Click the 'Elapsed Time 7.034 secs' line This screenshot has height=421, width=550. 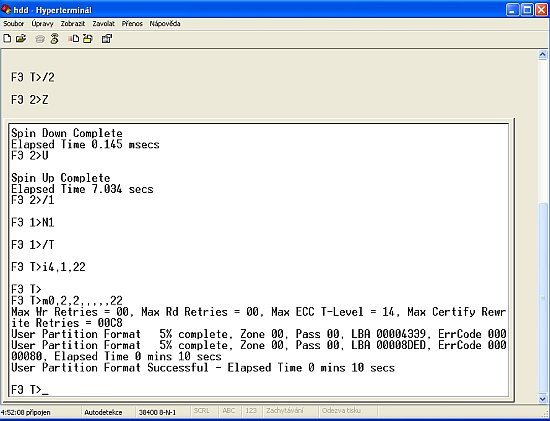[82, 189]
